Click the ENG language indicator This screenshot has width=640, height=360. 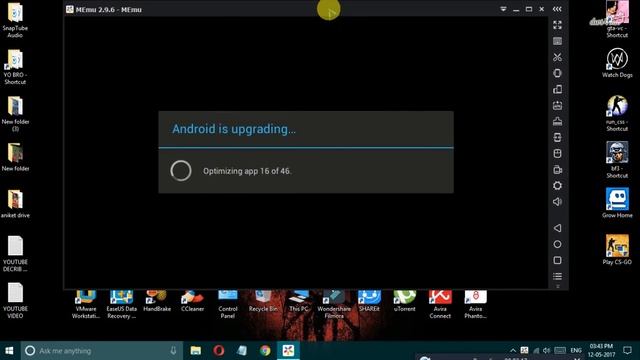pyautogui.click(x=576, y=351)
